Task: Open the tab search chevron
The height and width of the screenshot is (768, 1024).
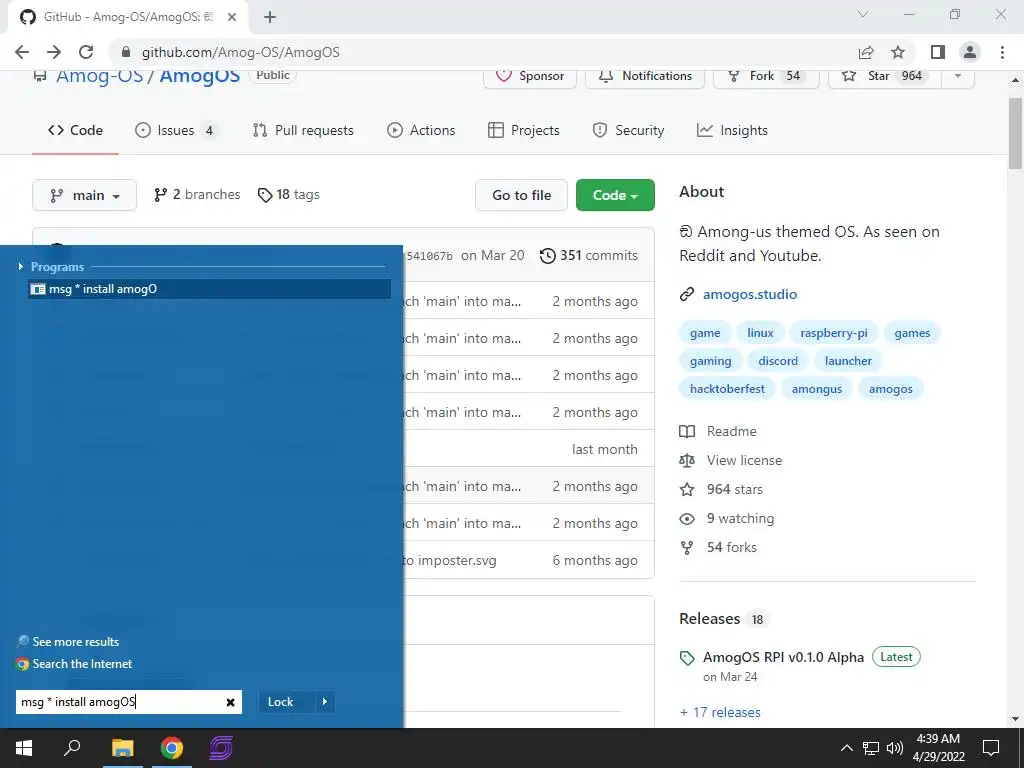Action: click(863, 14)
